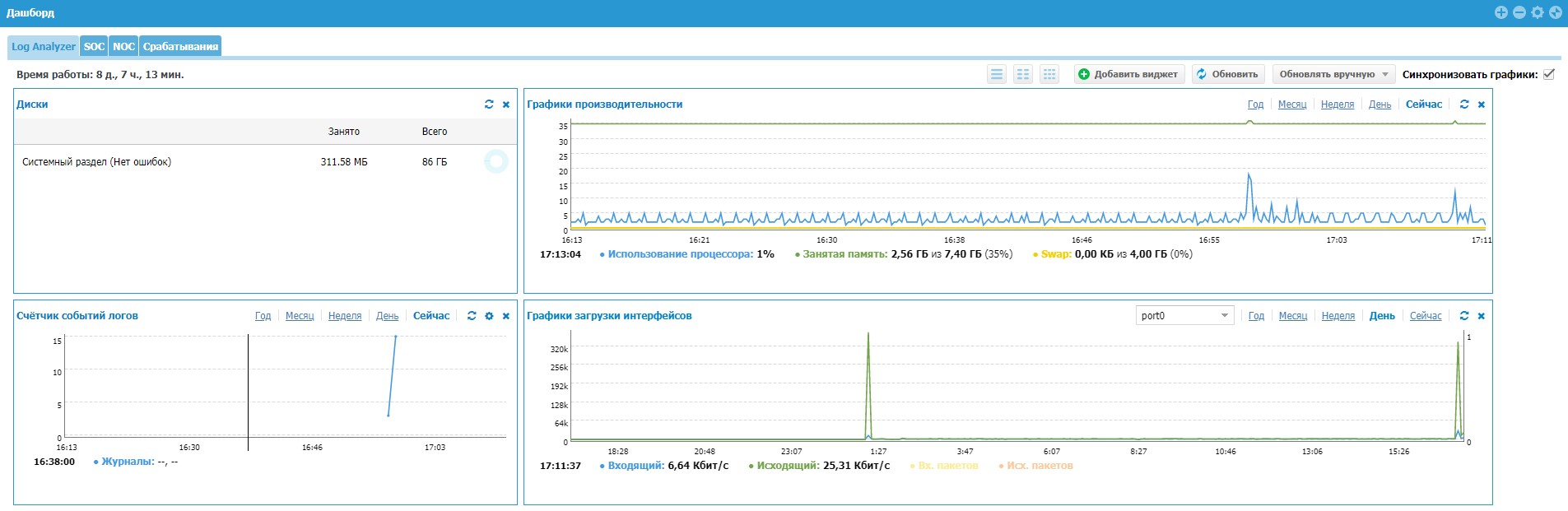Enable Вх. пакетов series in legend
1568x511 pixels.
pyautogui.click(x=943, y=466)
